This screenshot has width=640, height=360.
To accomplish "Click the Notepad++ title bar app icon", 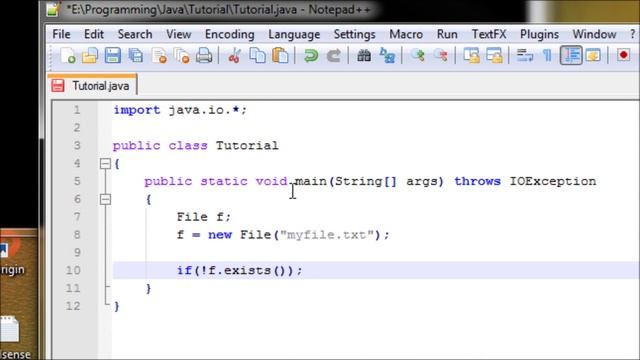I will [x=53, y=9].
